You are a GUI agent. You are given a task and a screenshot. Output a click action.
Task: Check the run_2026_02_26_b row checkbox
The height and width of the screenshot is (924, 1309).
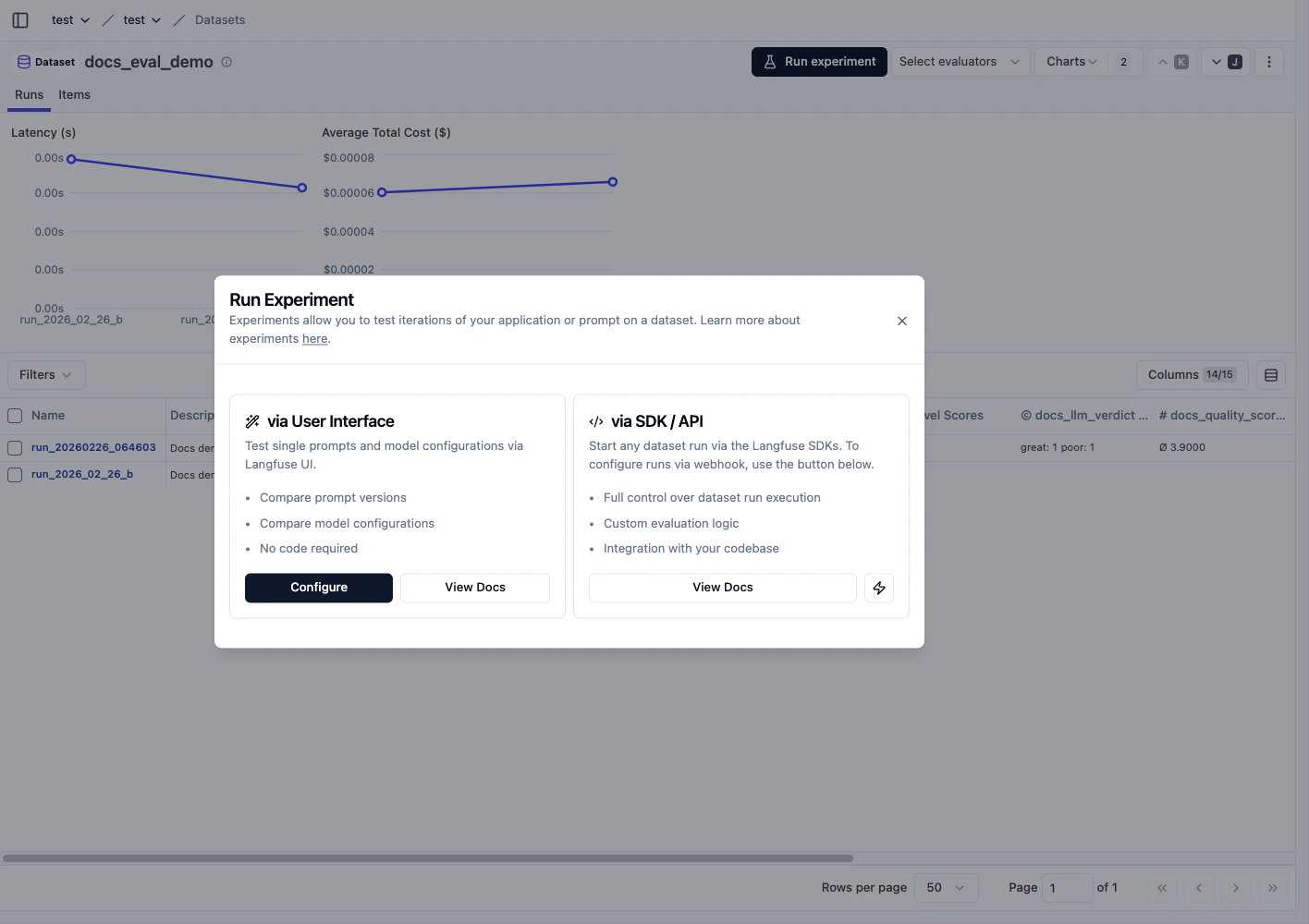[15, 474]
